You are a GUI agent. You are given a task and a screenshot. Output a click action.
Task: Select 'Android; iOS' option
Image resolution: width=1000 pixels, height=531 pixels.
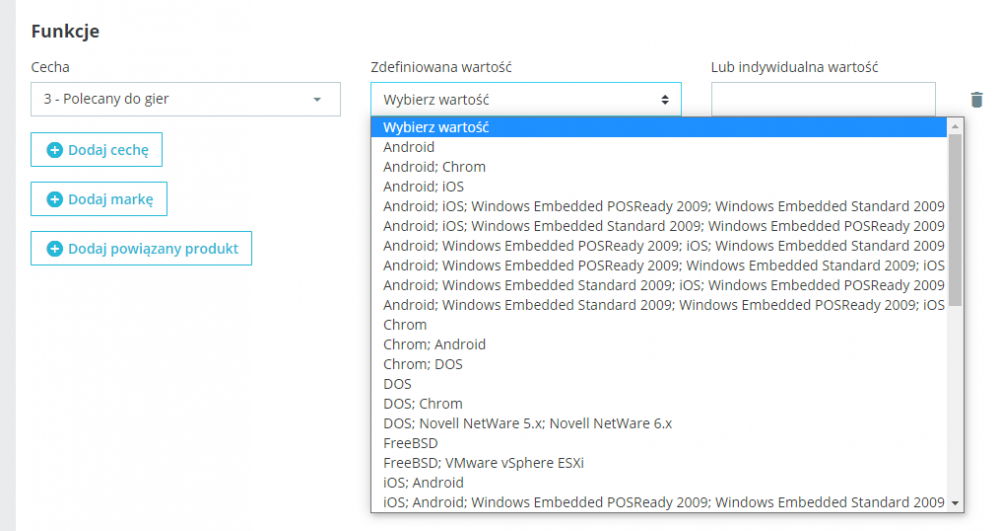[423, 186]
